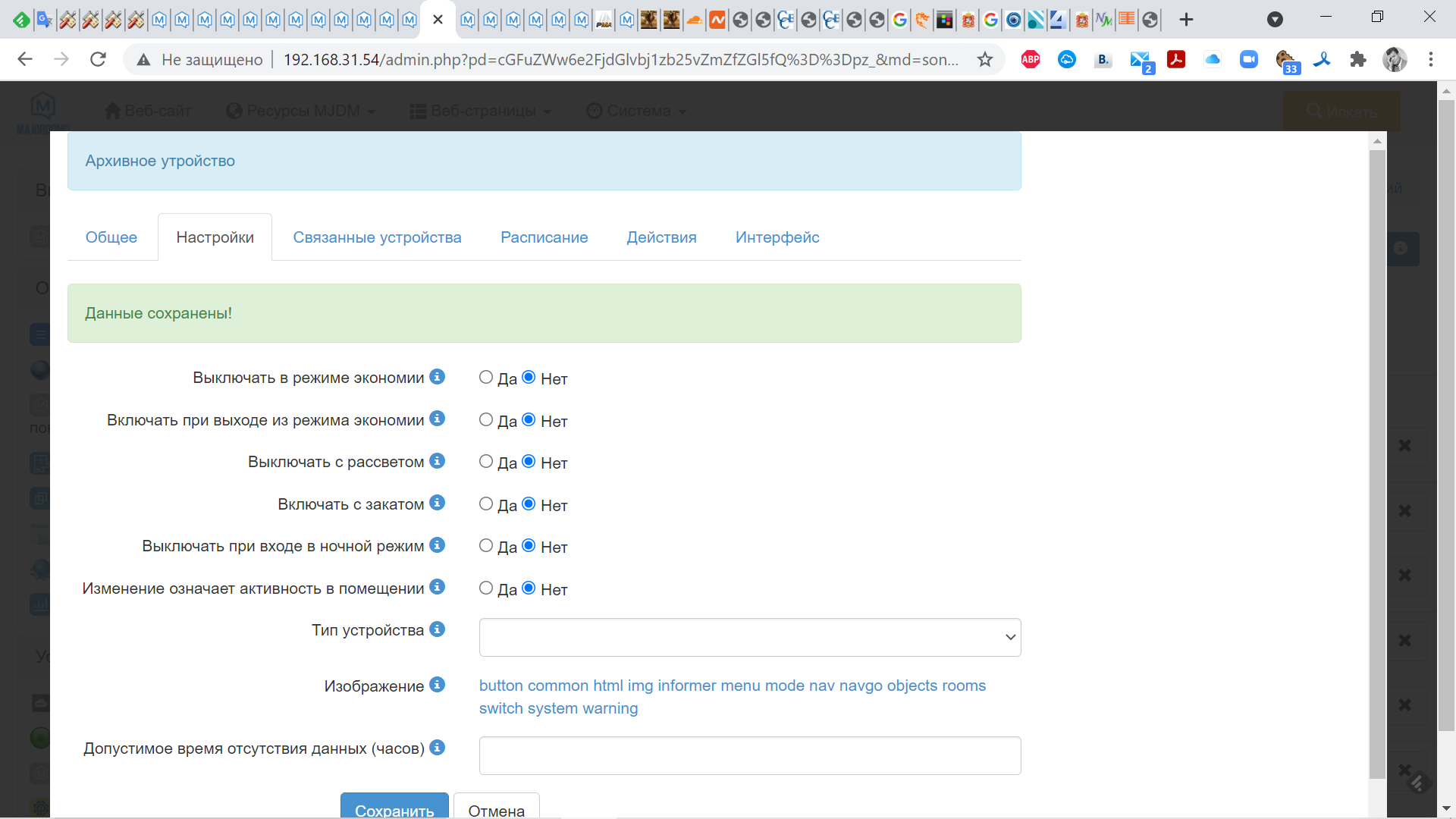
Task: Open the Chrome three-dot menu
Action: click(1430, 59)
